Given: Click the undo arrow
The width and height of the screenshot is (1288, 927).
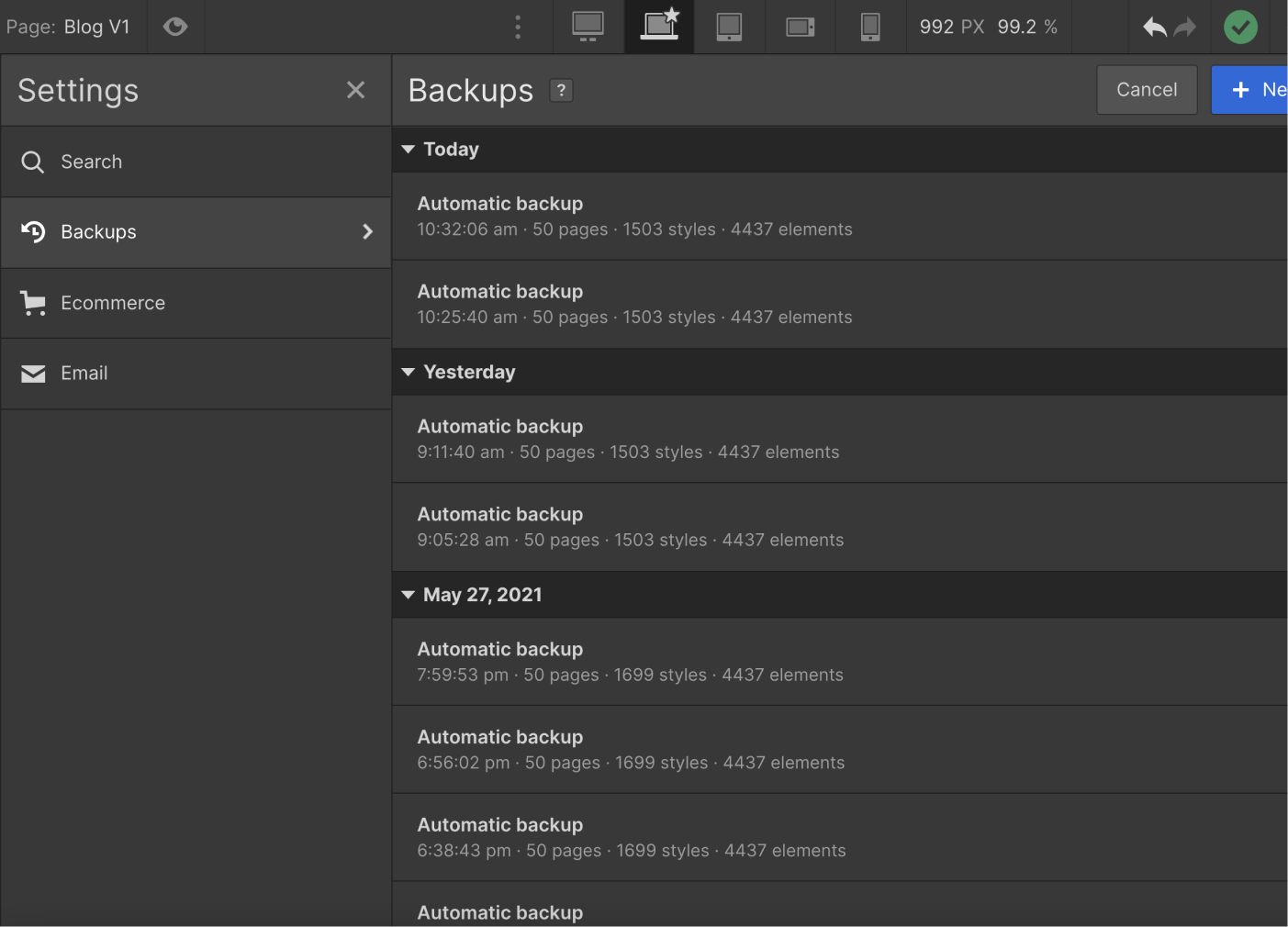Looking at the screenshot, I should (x=1154, y=27).
